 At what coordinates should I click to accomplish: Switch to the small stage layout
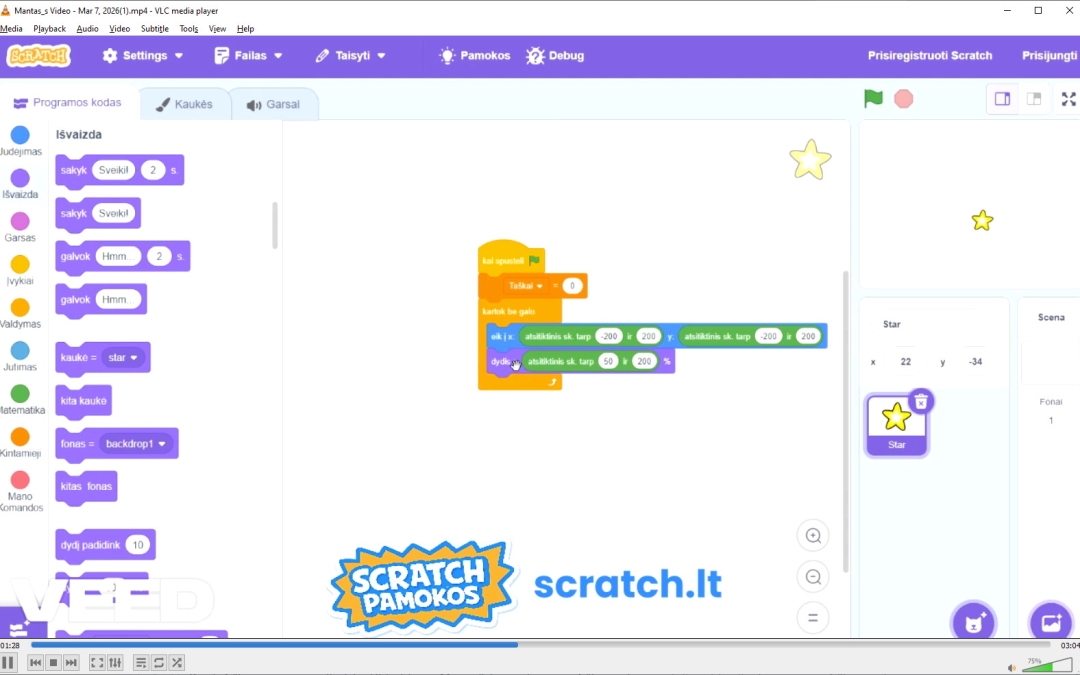coord(1034,99)
